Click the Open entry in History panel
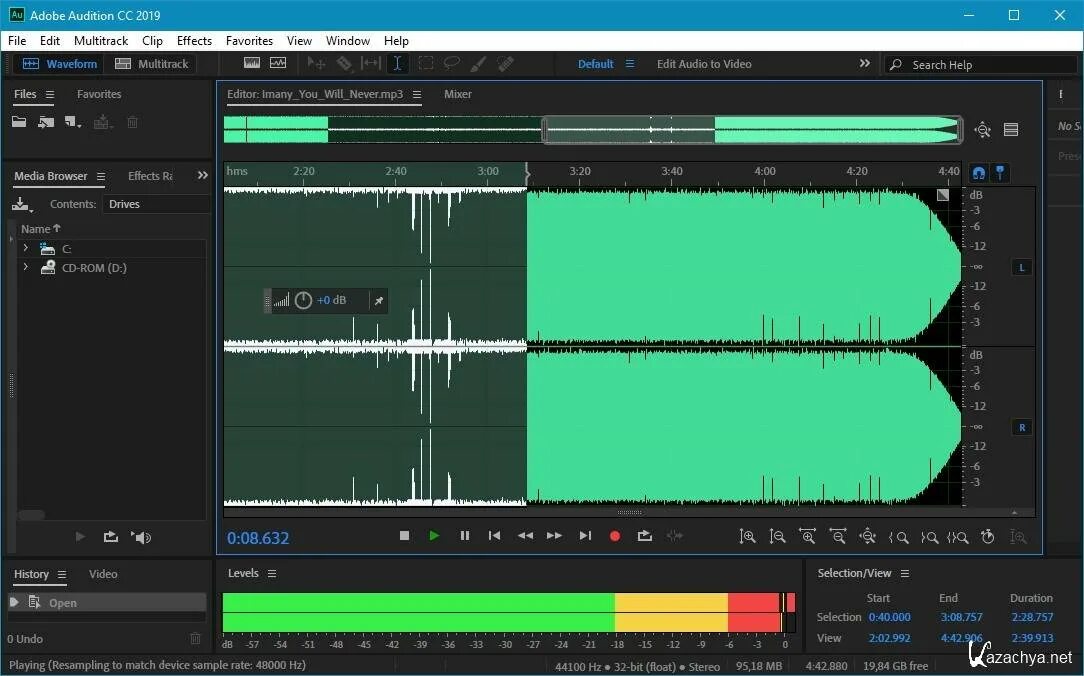Screen dimensions: 1084x676 click(62, 602)
